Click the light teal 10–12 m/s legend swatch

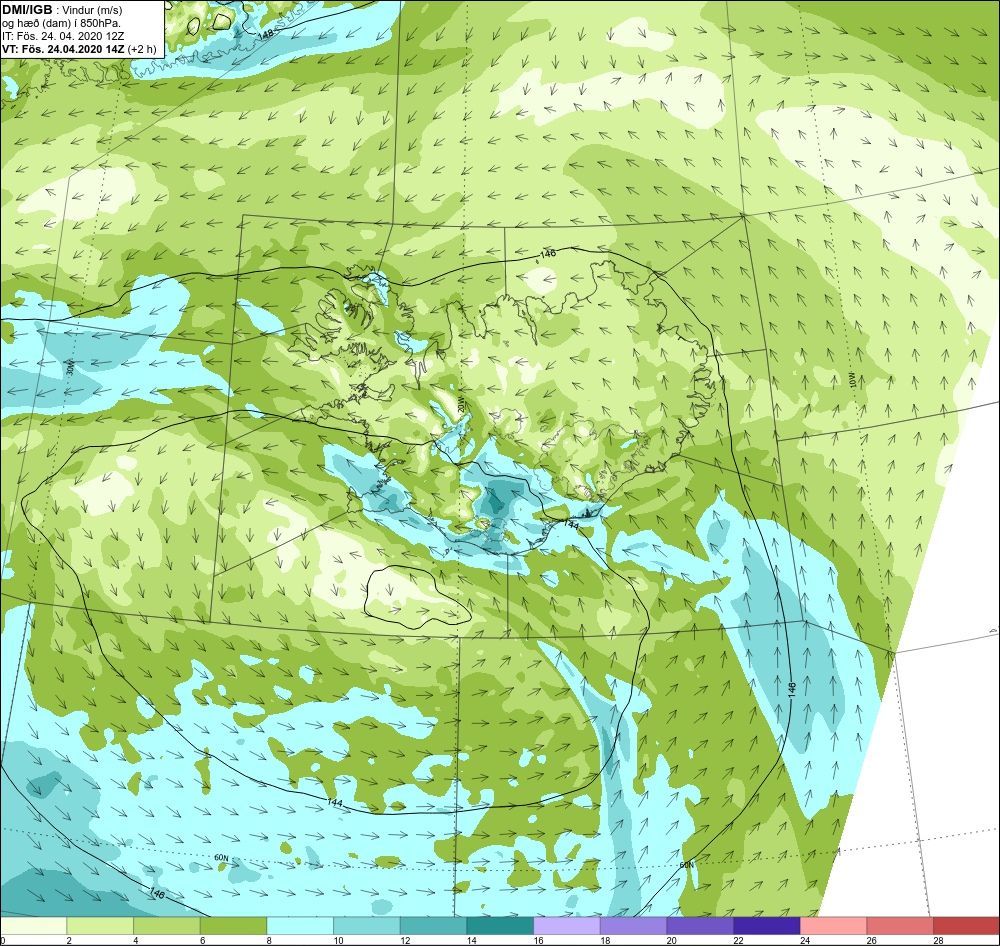367,925
